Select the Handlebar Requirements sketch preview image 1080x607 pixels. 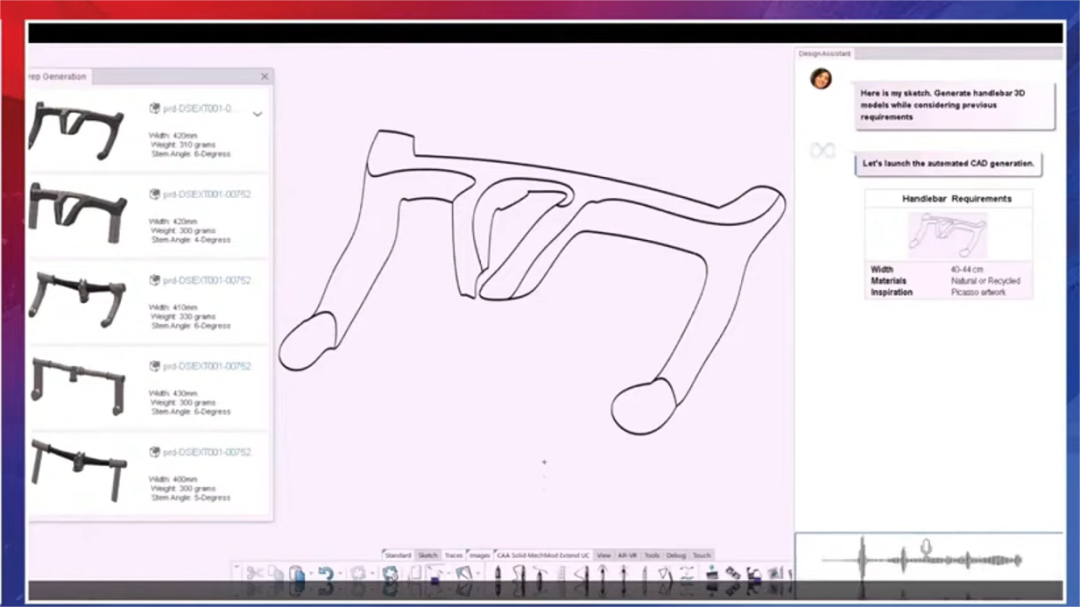(x=946, y=235)
